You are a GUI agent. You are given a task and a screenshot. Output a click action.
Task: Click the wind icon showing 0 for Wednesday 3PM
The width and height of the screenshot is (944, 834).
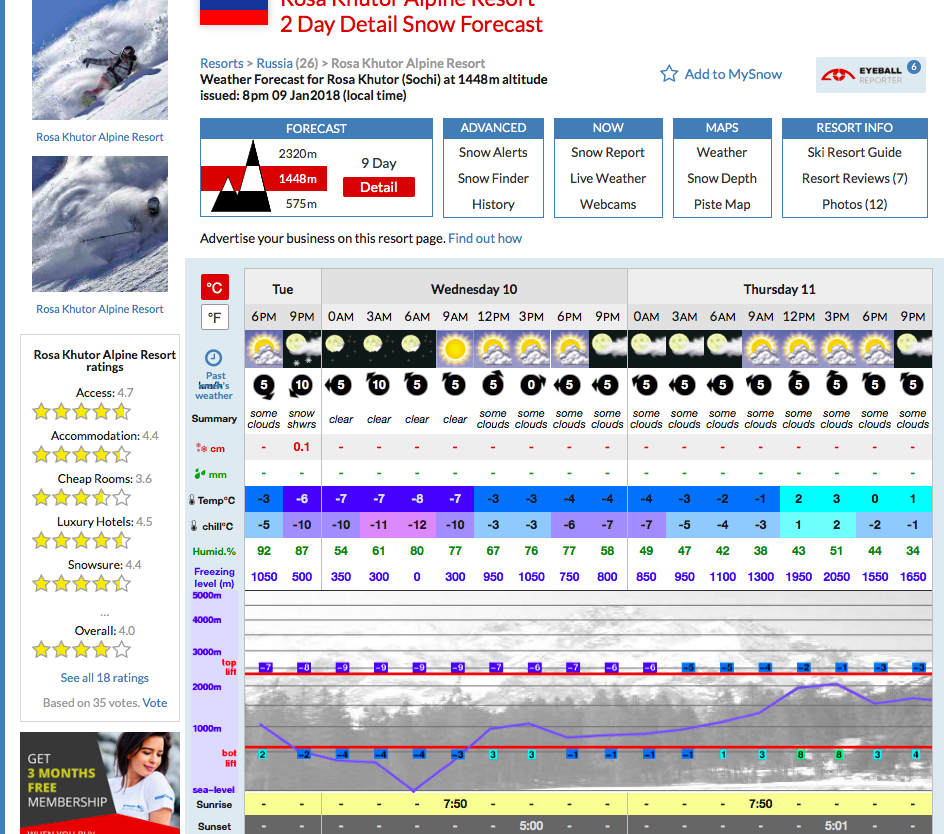[x=531, y=385]
